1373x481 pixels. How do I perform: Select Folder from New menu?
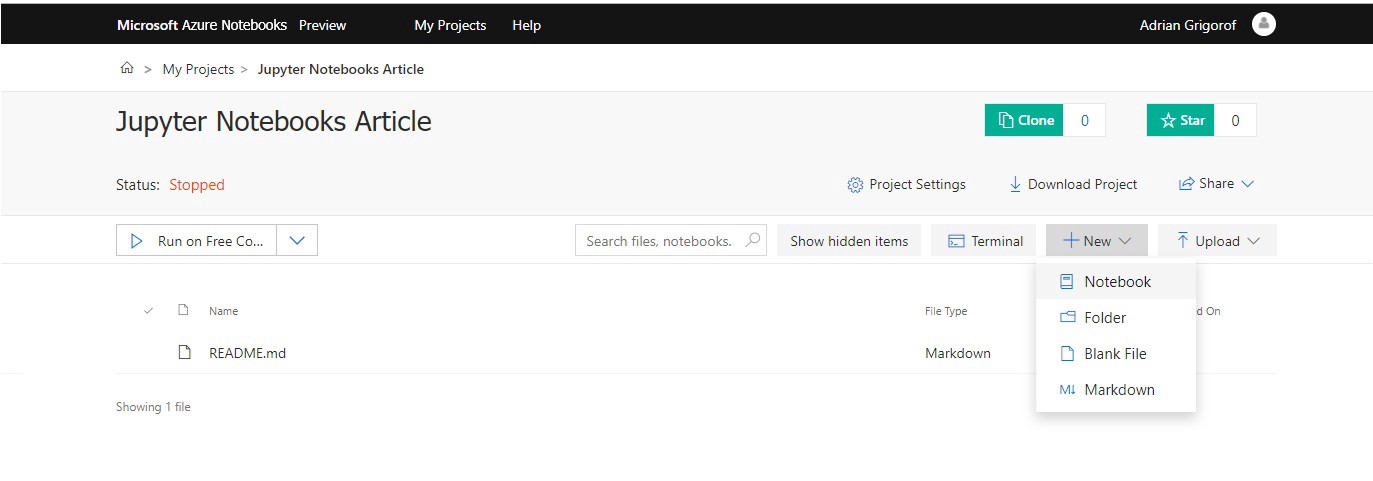coord(1116,318)
